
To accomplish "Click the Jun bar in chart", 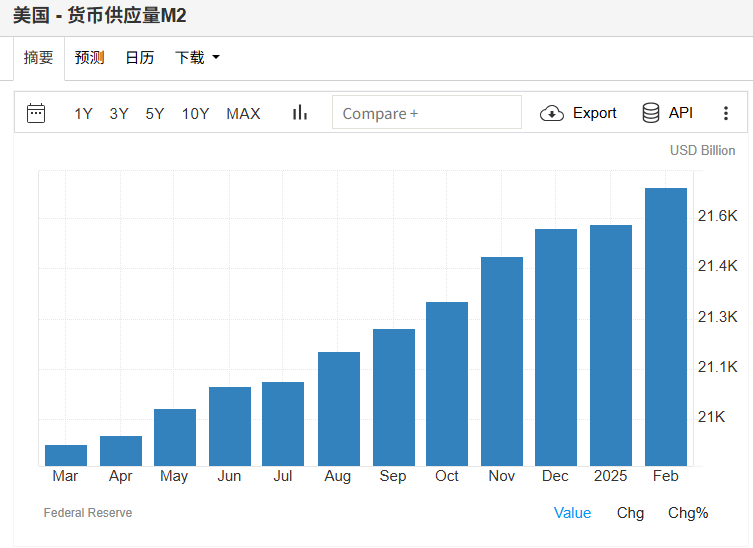I will (x=230, y=426).
